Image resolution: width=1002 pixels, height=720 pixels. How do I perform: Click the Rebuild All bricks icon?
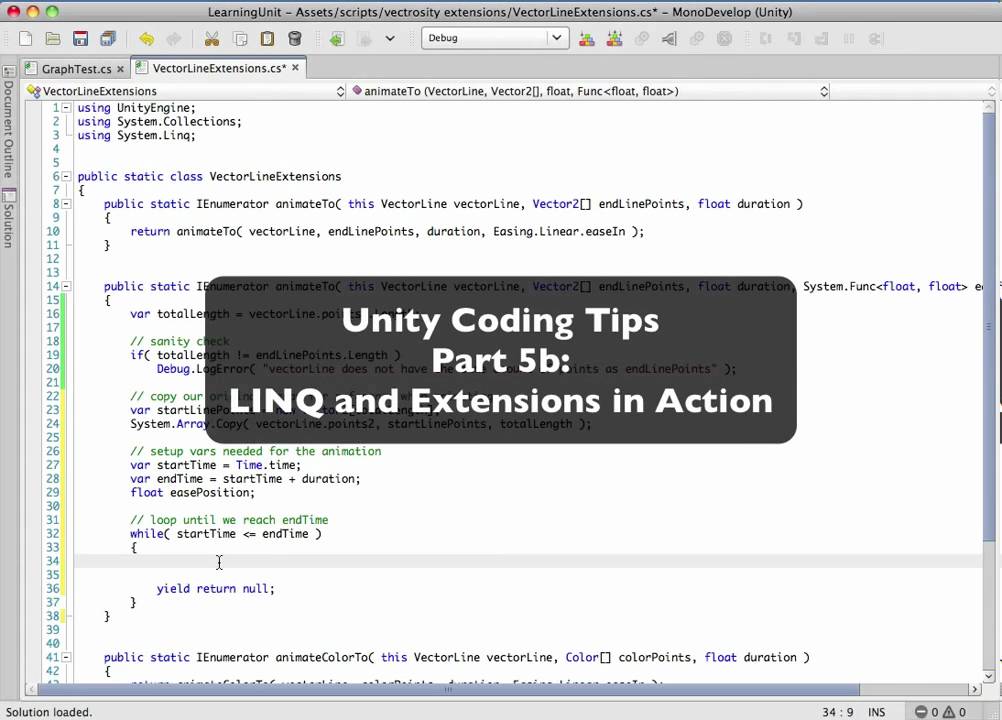tap(615, 39)
